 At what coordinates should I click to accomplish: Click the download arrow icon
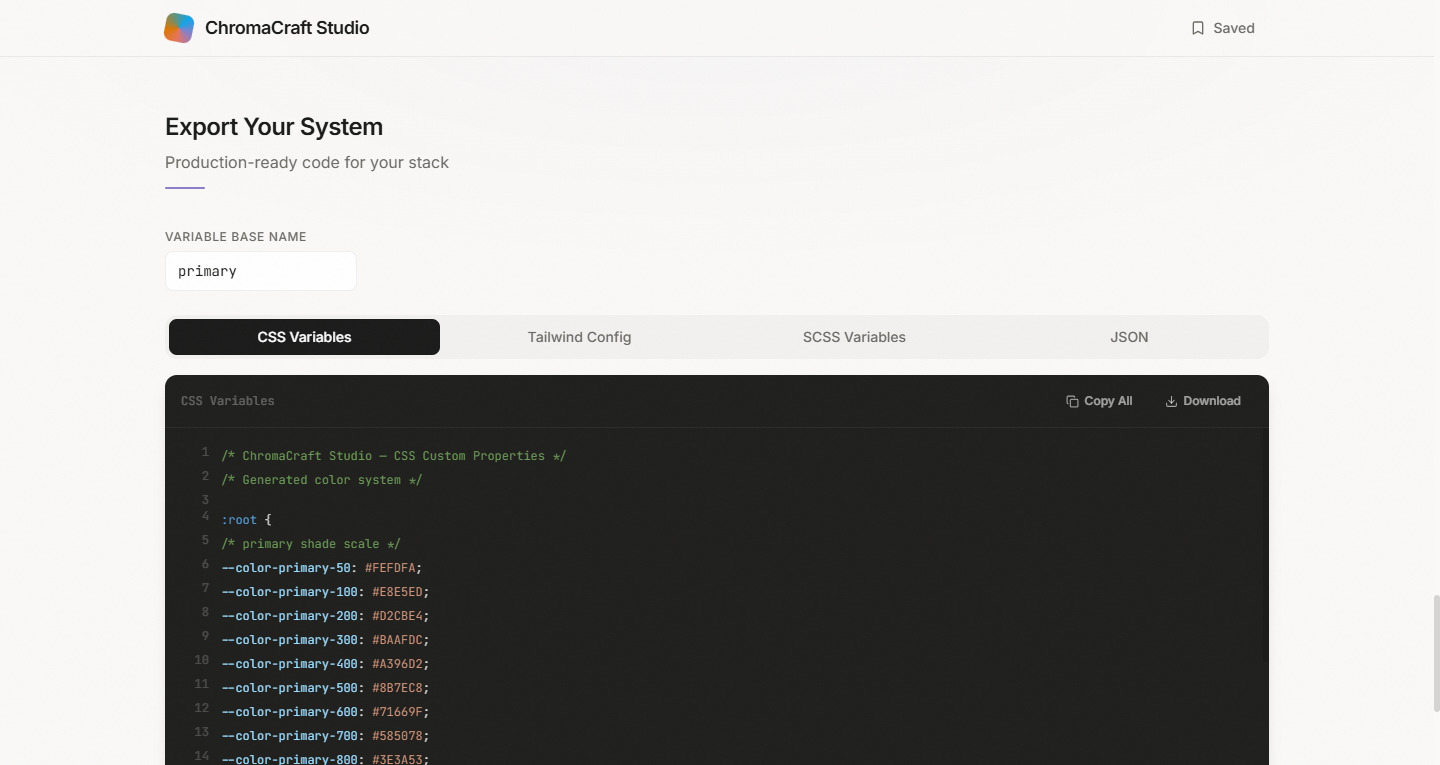1171,401
